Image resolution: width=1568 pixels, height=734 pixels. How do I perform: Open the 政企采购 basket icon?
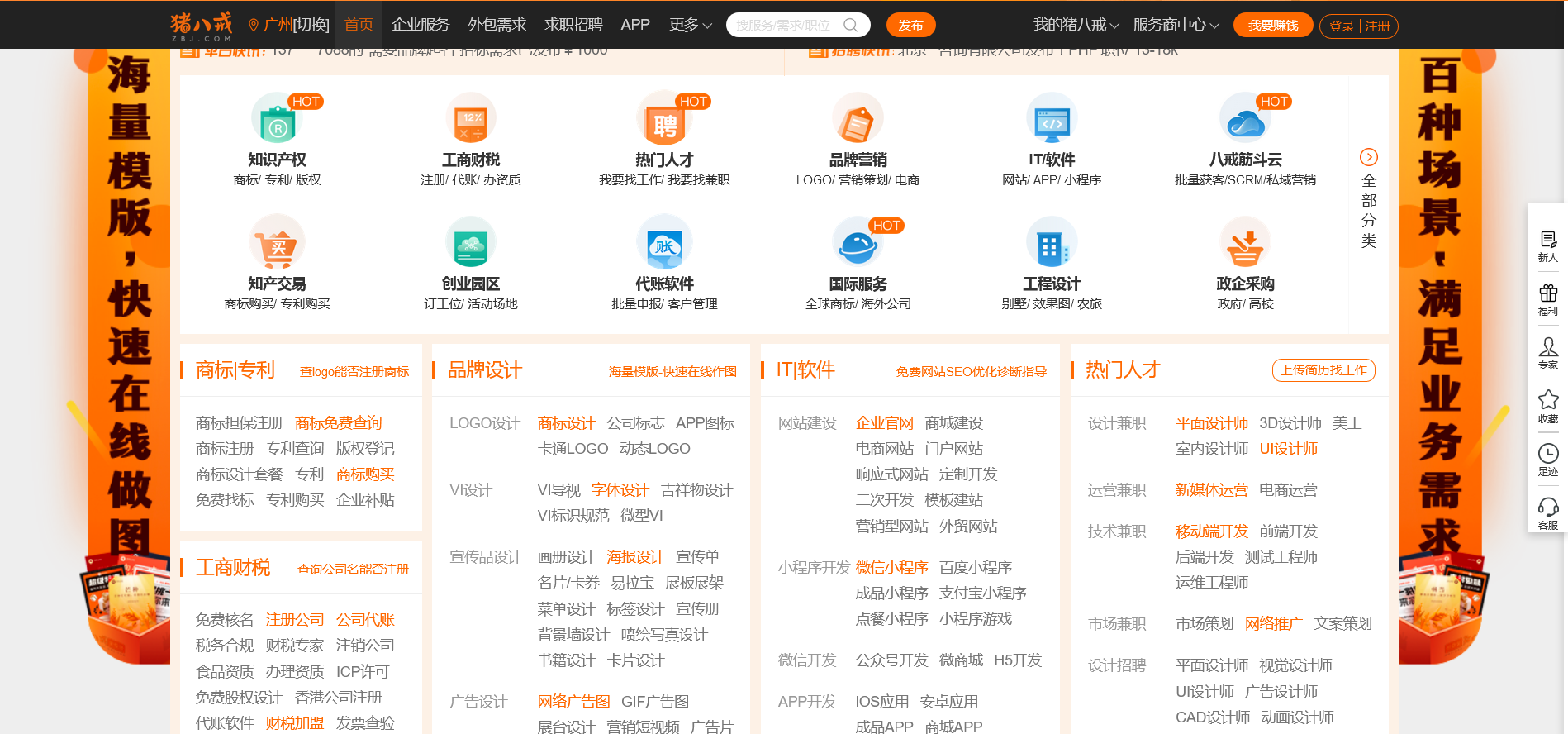1245,243
